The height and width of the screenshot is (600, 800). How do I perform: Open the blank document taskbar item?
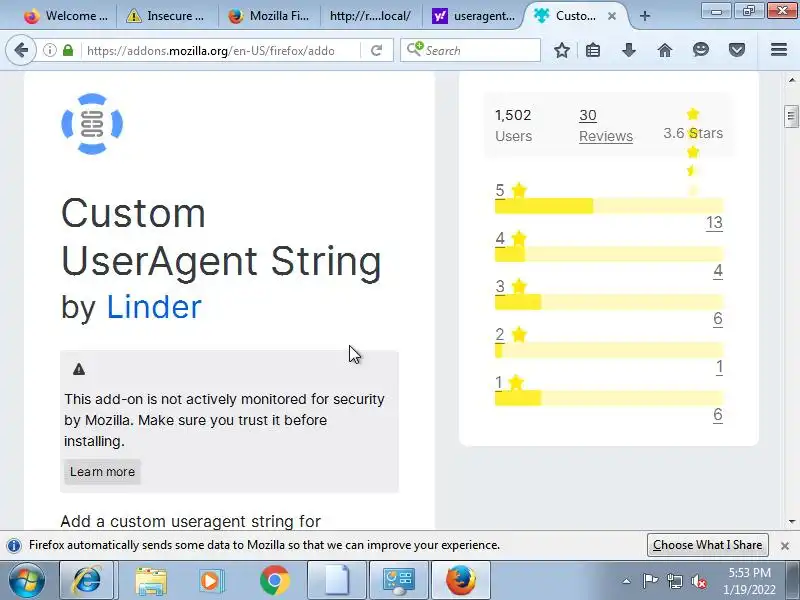coord(337,581)
